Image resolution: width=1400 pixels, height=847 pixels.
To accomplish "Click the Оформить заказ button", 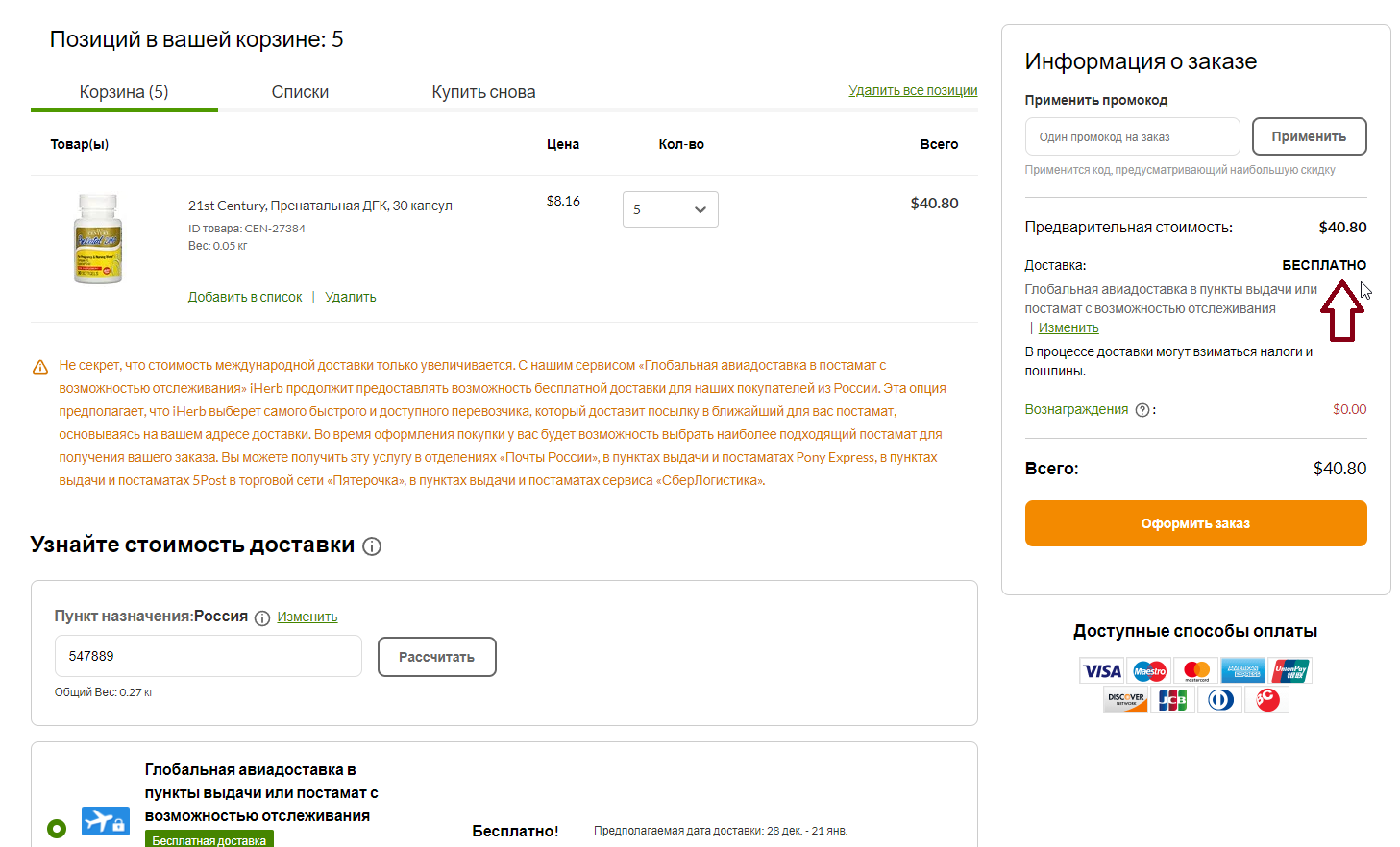I will 1195,523.
